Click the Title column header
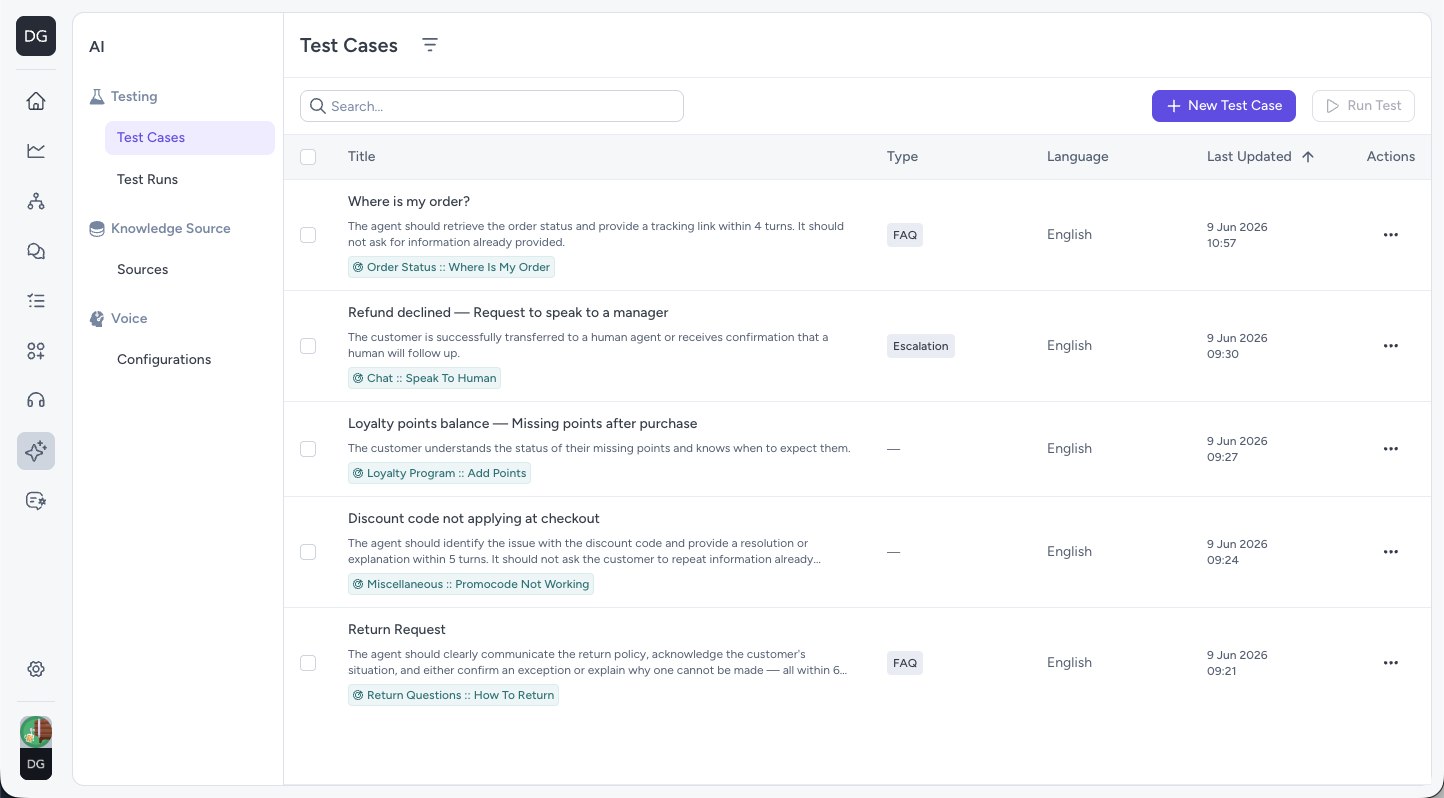The width and height of the screenshot is (1444, 798). tap(361, 157)
